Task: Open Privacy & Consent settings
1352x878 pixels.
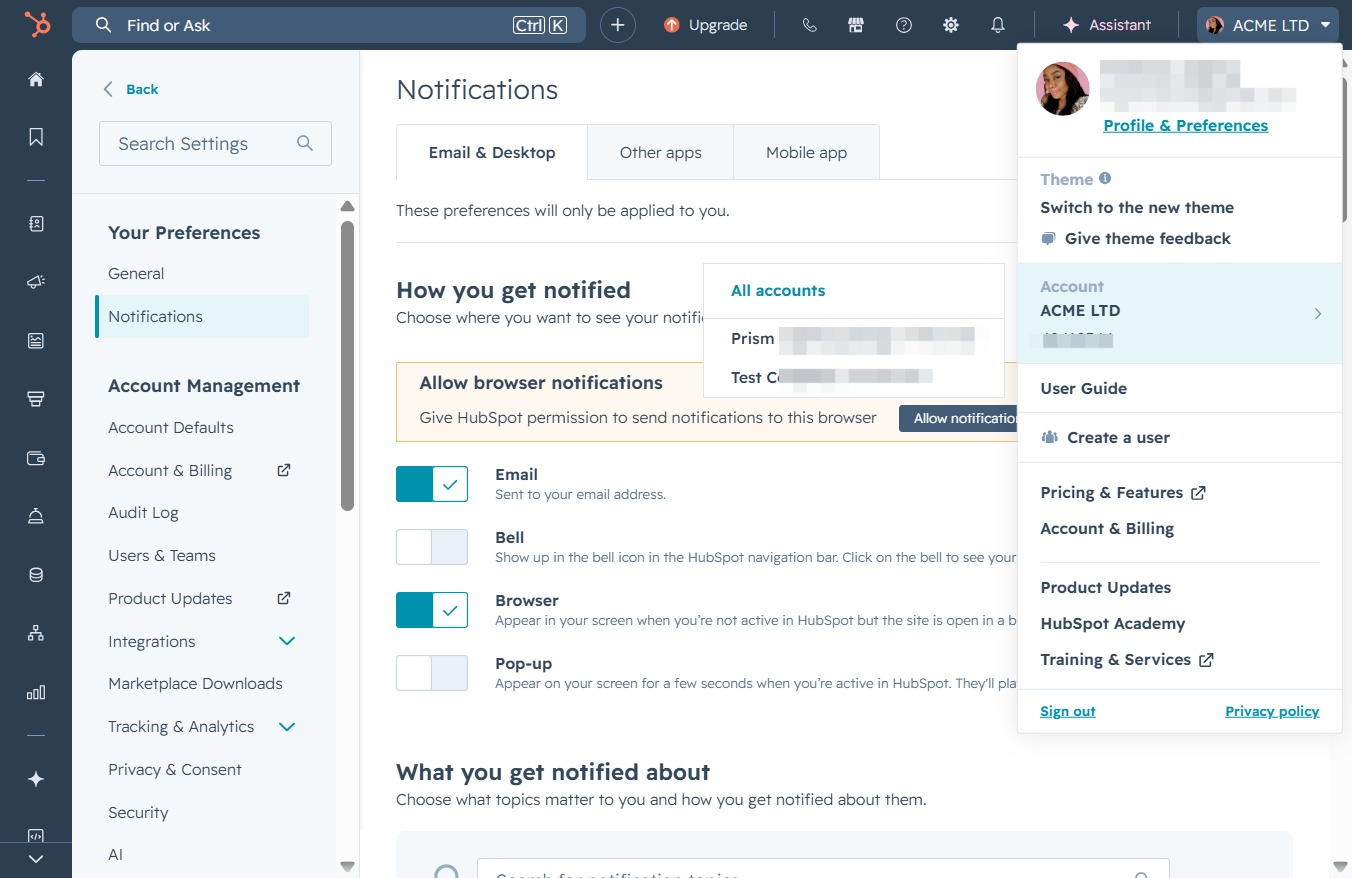Action: click(x=175, y=770)
